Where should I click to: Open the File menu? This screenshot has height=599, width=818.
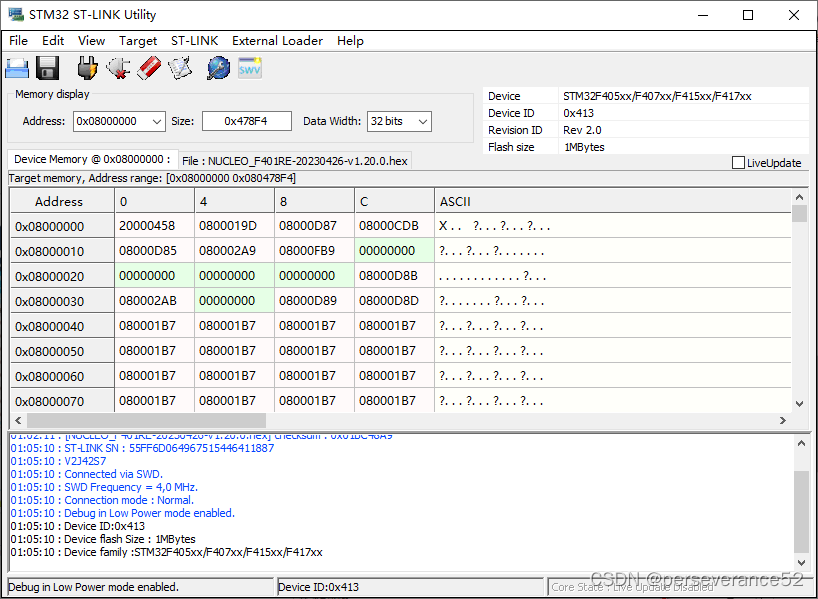pyautogui.click(x=18, y=41)
